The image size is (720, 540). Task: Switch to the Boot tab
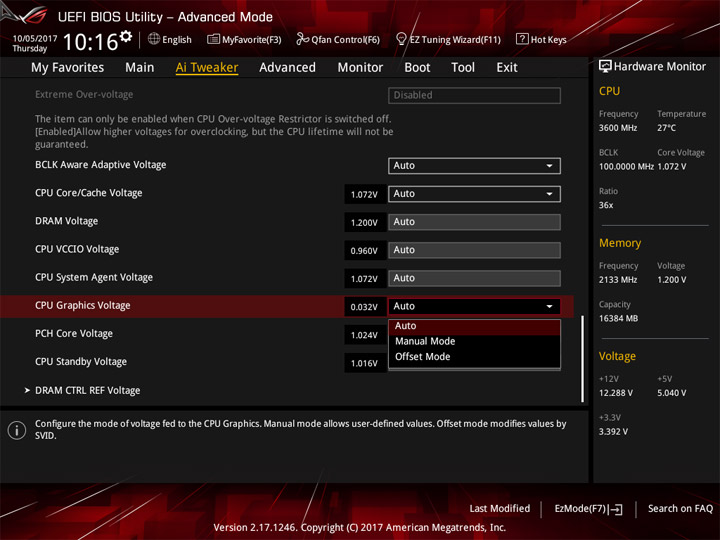(417, 68)
